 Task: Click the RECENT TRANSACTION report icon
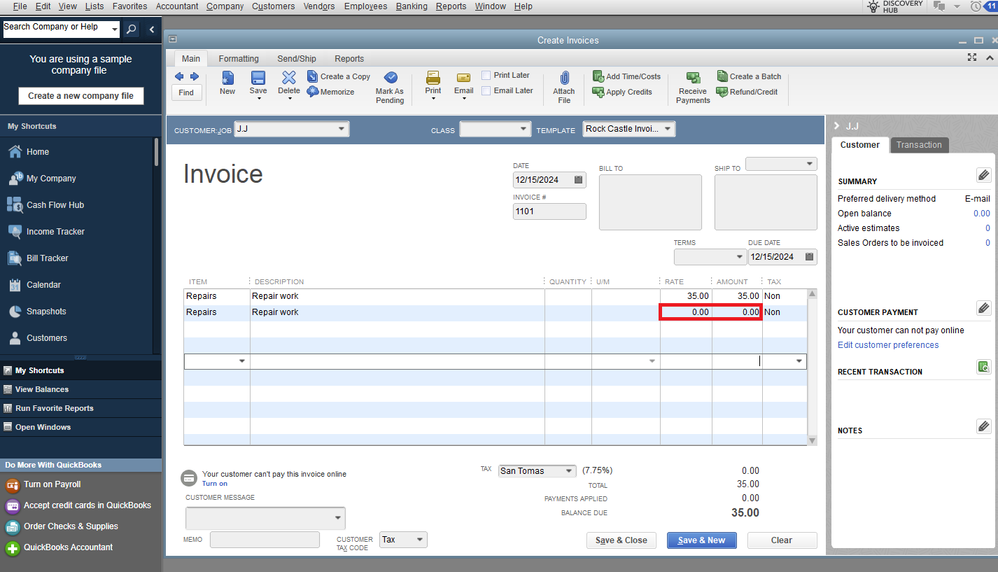(983, 366)
